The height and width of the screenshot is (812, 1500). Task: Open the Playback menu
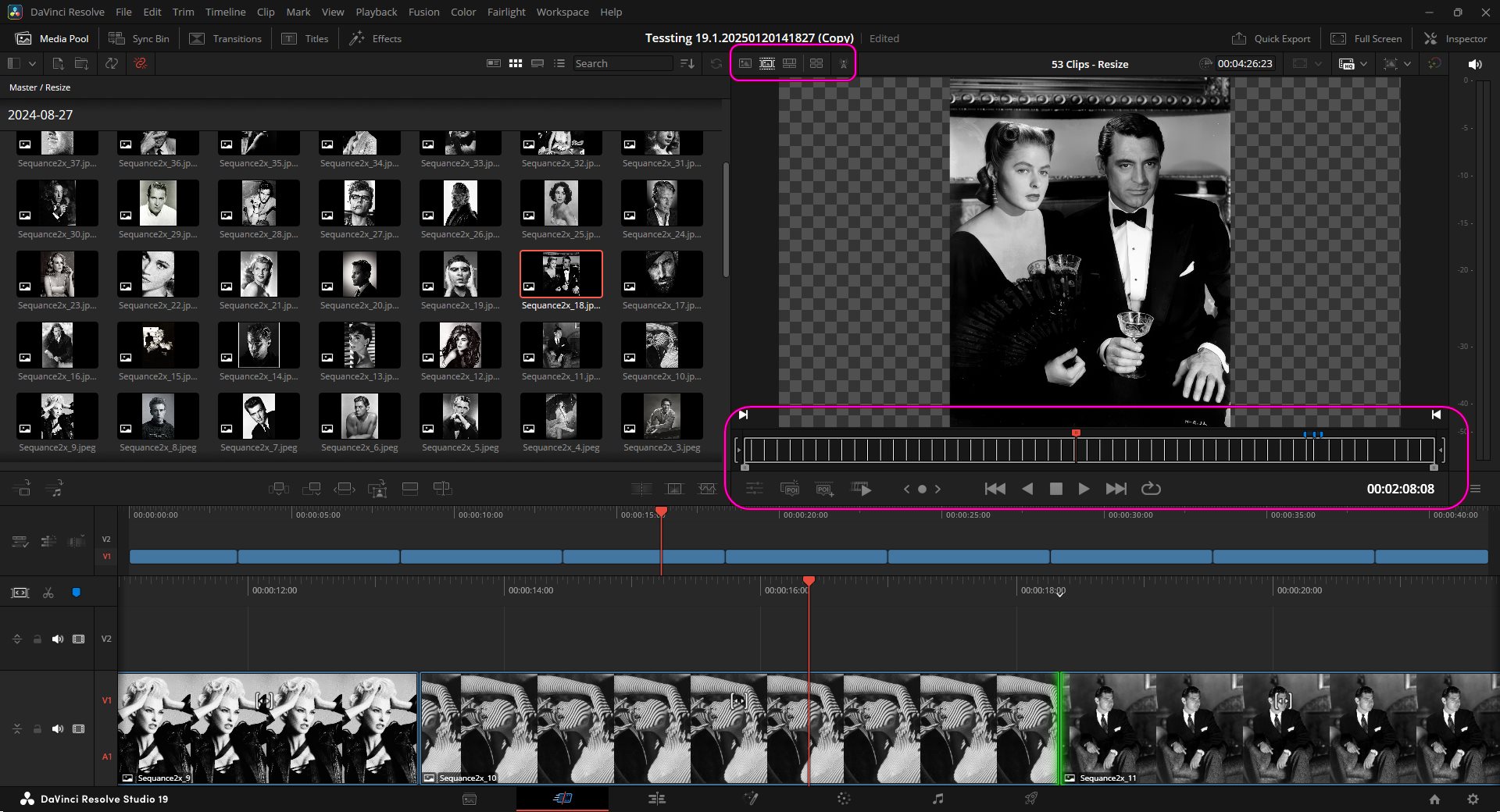pyautogui.click(x=376, y=12)
